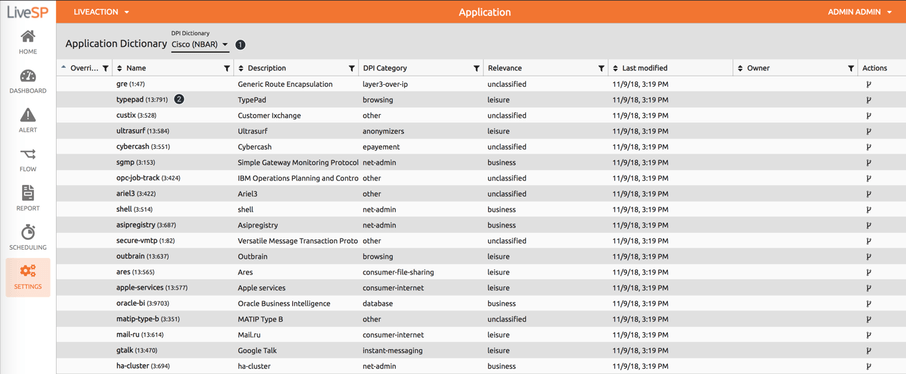The height and width of the screenshot is (374, 906).
Task: Click the LiveSP logo
Action: [x=28, y=12]
